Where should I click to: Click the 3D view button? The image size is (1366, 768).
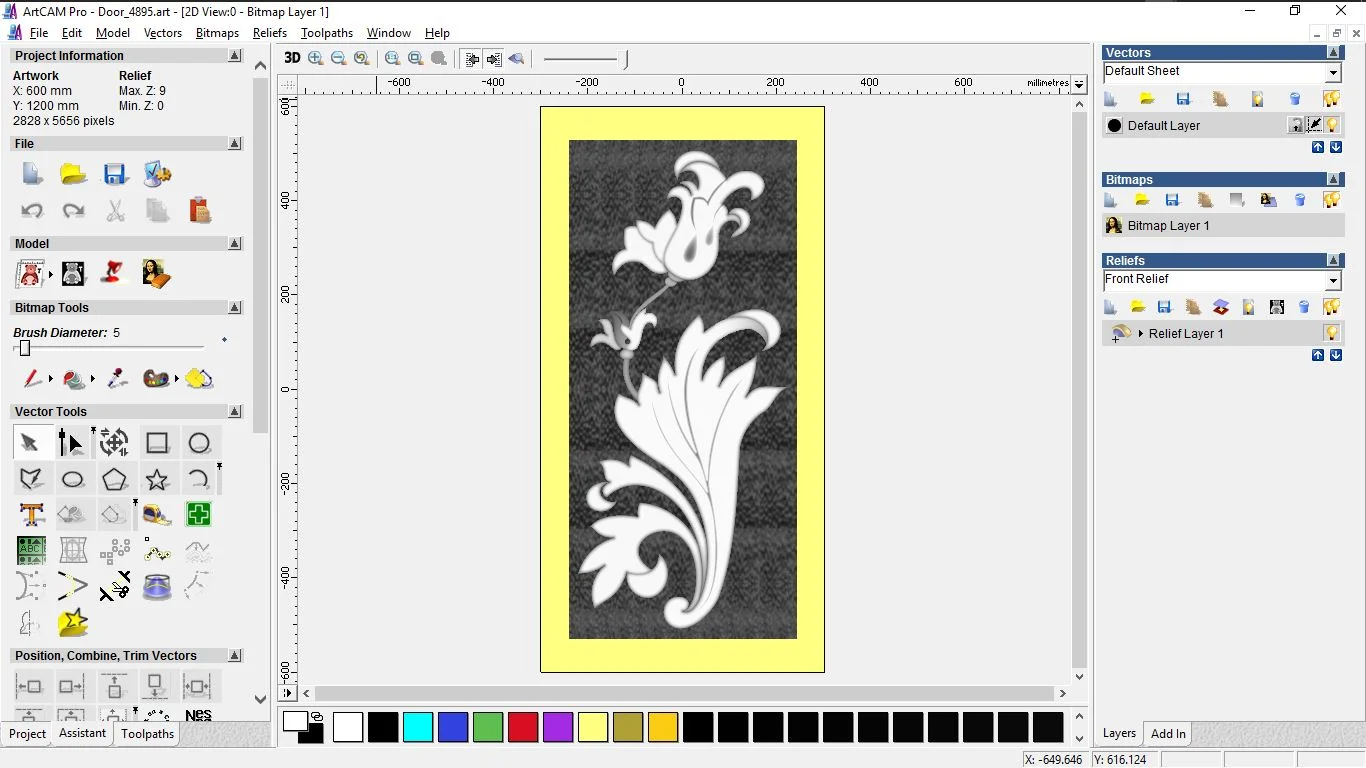pyautogui.click(x=292, y=58)
